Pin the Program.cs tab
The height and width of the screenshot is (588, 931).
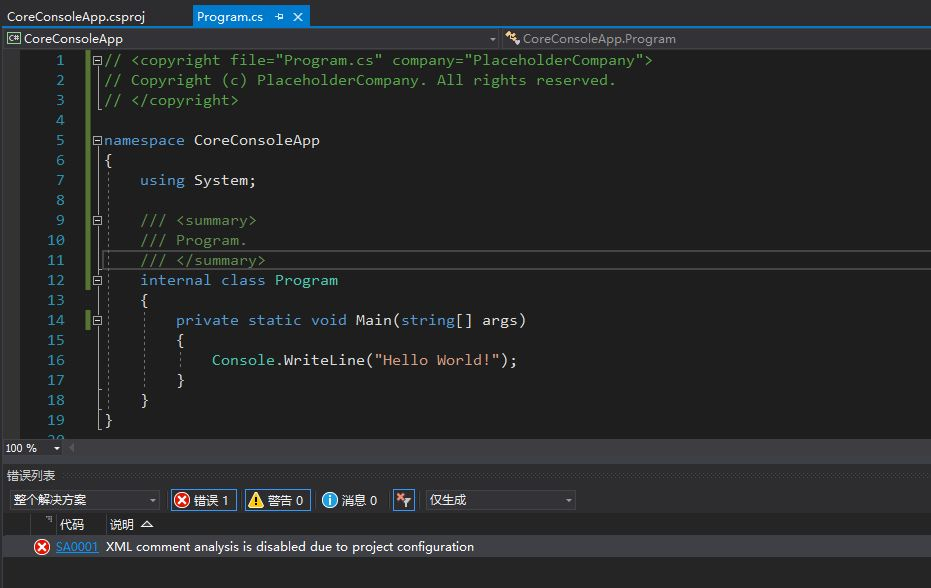point(279,17)
